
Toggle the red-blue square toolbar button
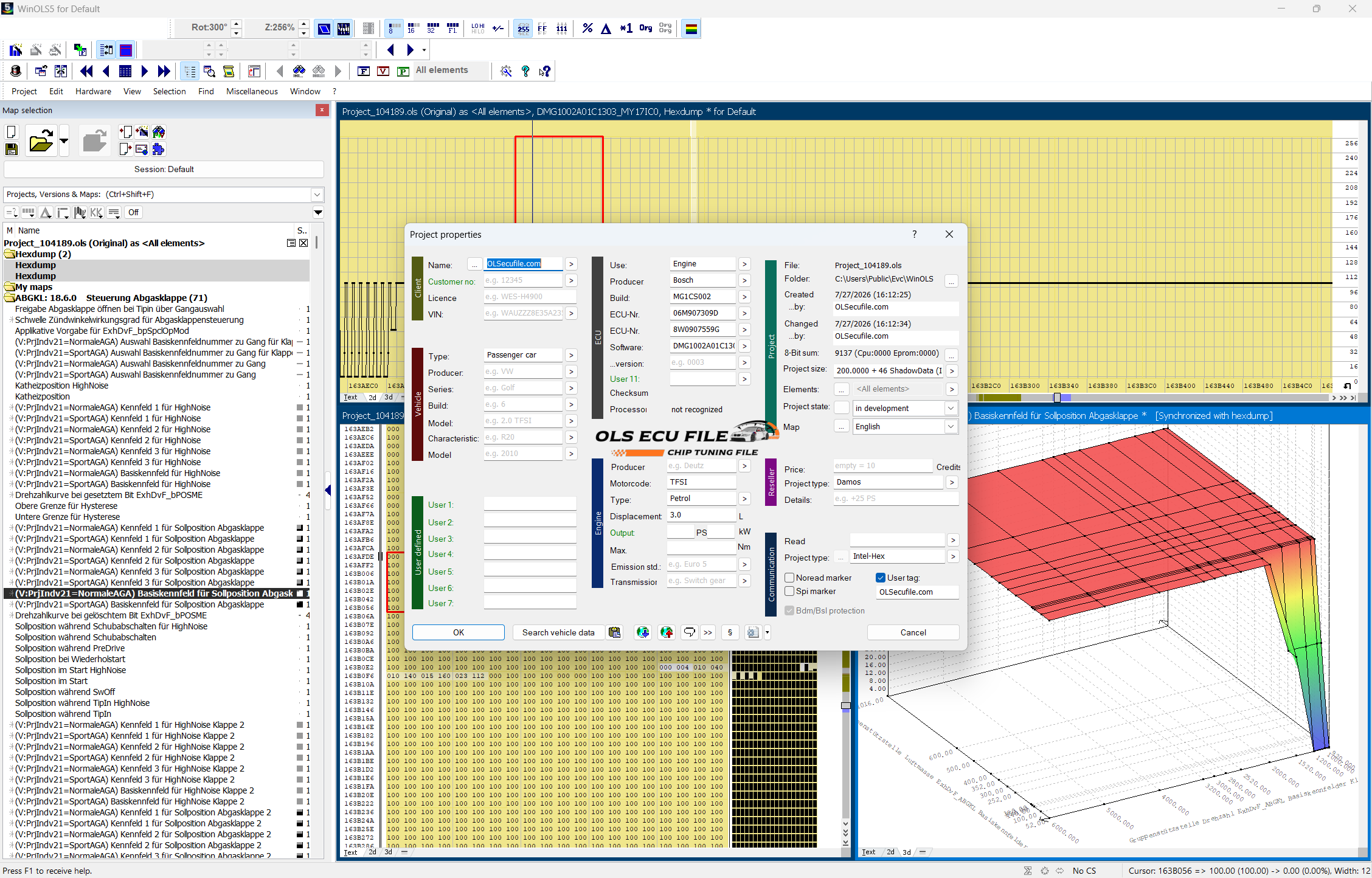126,50
